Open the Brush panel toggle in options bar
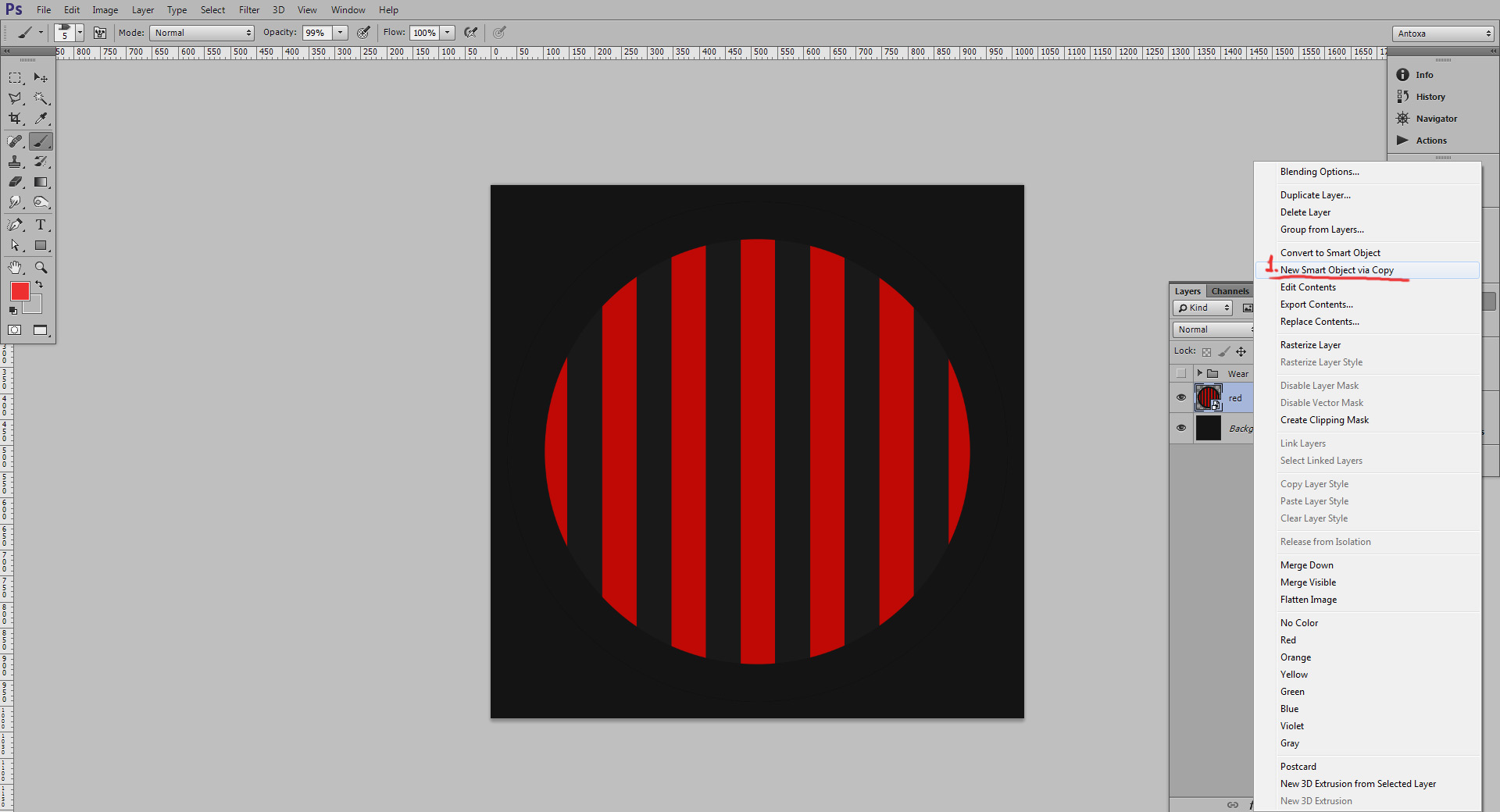This screenshot has width=1500, height=812. [100, 33]
